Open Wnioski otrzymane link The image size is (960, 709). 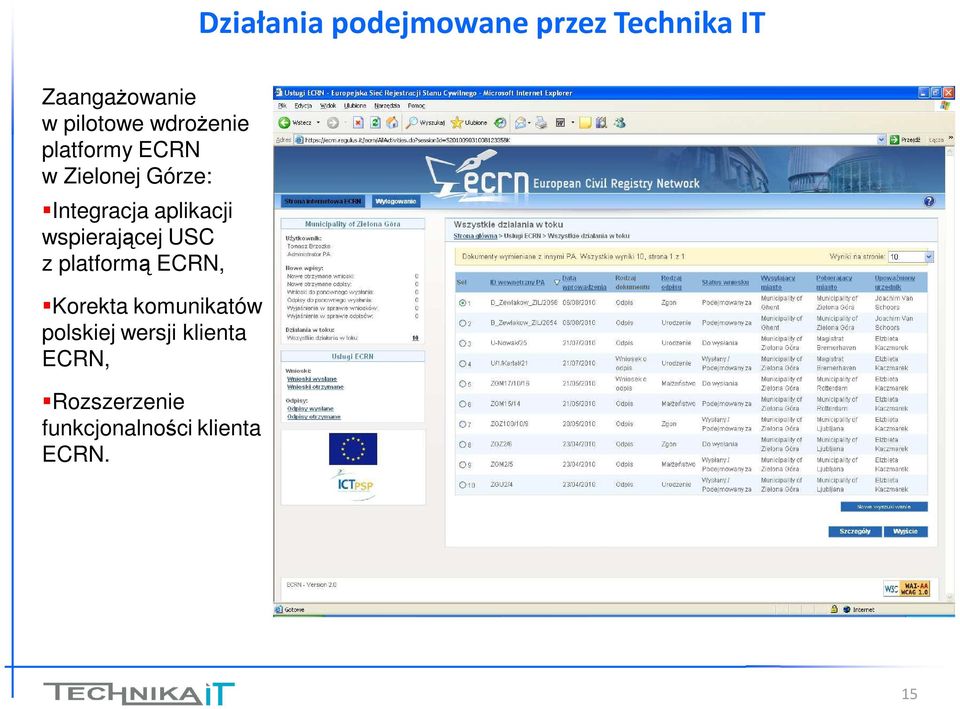(x=315, y=387)
